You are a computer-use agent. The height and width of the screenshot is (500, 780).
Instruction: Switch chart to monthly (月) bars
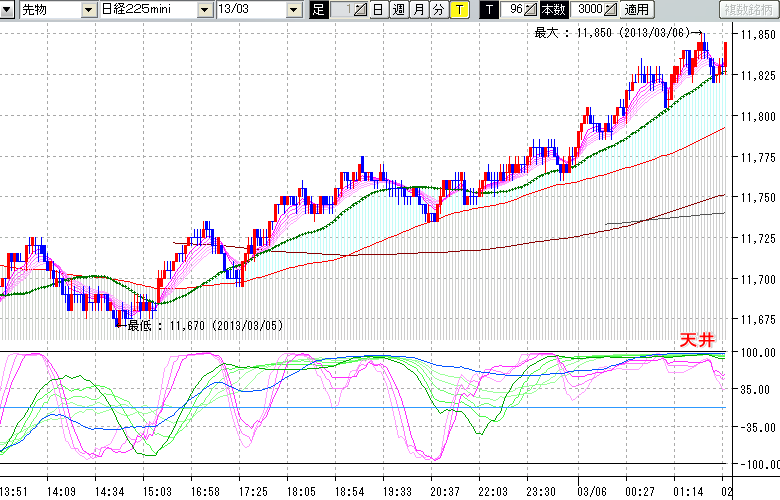click(x=418, y=9)
